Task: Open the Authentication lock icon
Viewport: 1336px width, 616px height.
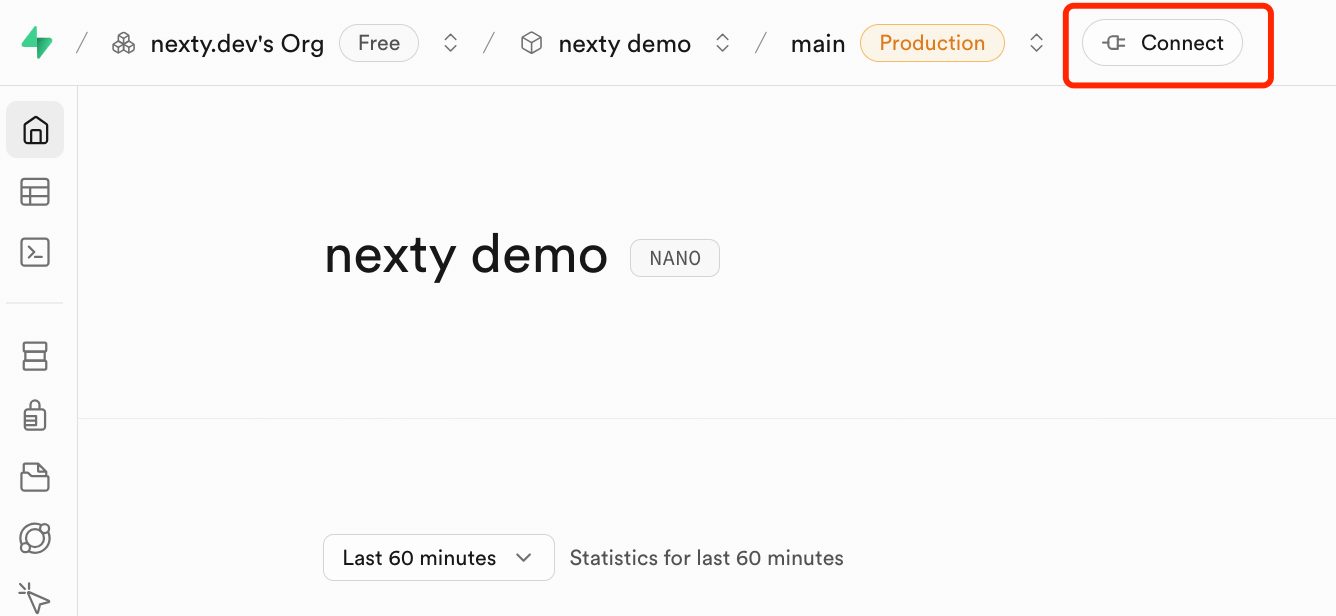Action: click(x=35, y=415)
